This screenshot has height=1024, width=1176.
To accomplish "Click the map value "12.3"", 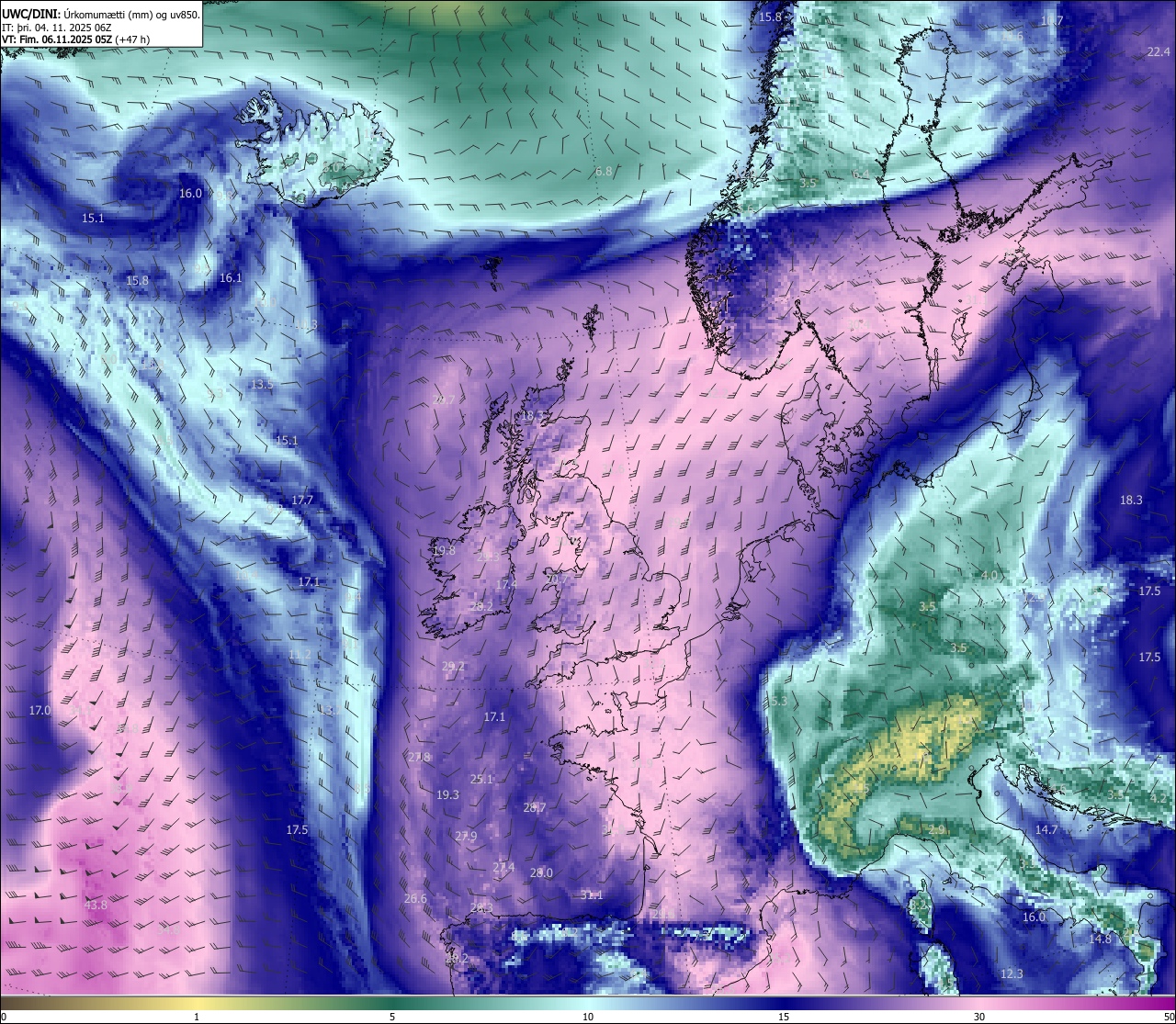I will point(1012,973).
